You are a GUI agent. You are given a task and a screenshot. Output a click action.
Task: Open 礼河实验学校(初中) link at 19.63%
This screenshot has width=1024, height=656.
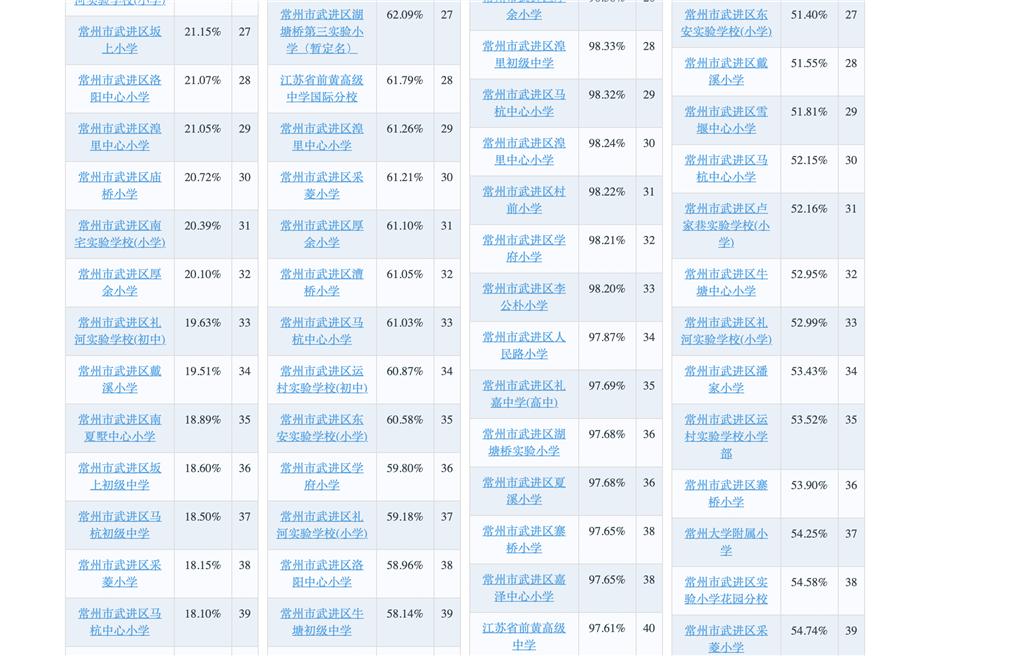pos(120,331)
